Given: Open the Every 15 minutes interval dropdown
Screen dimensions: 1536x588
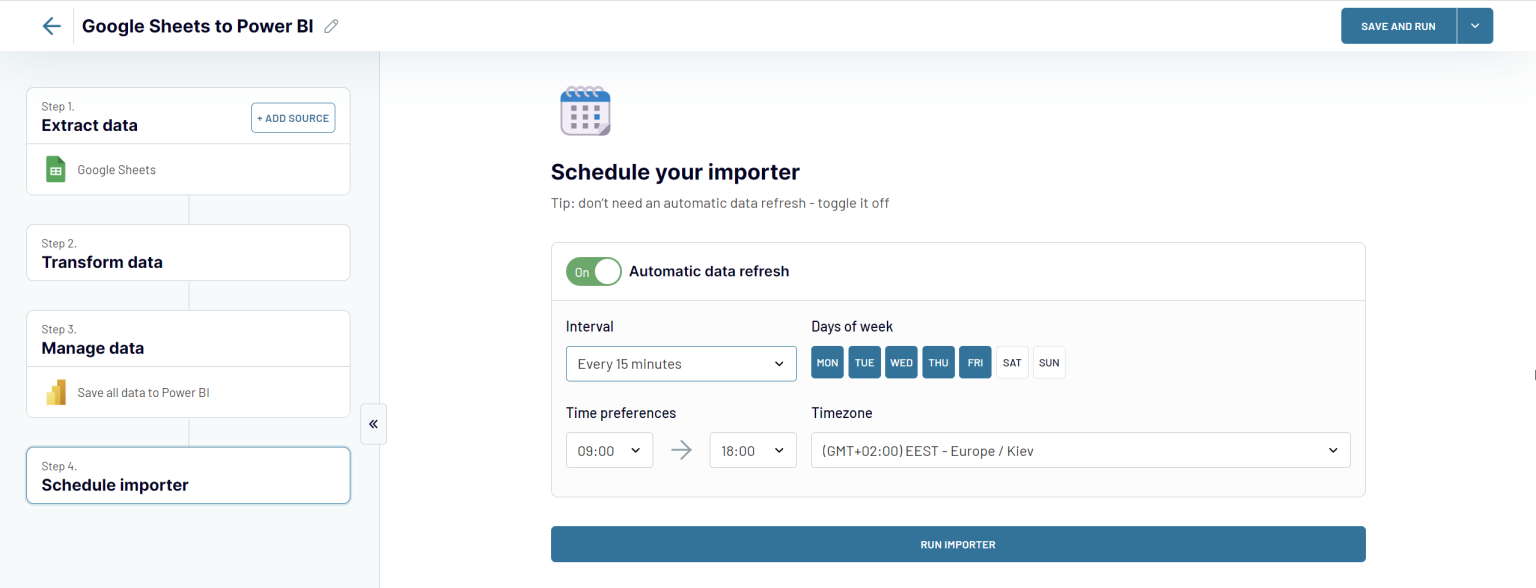Looking at the screenshot, I should click(x=681, y=363).
